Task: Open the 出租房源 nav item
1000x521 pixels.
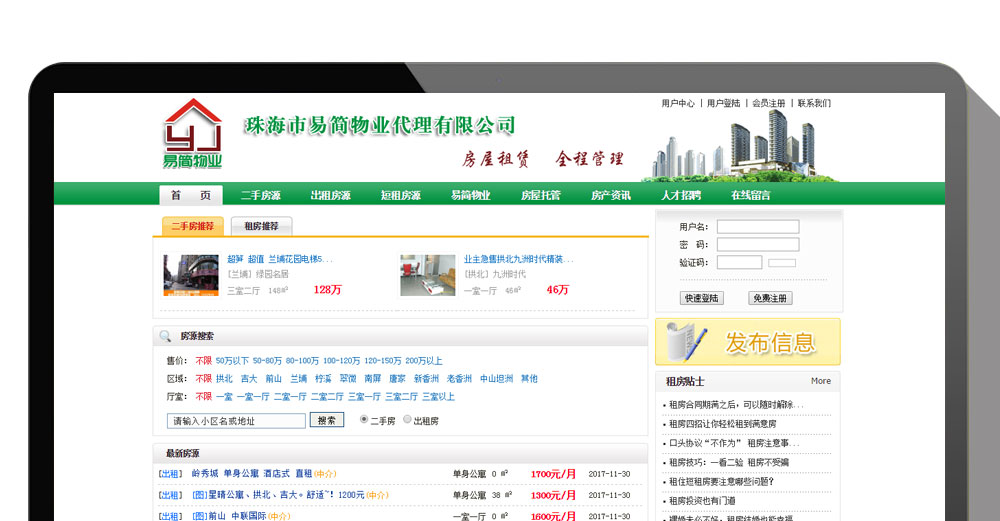Action: point(330,195)
